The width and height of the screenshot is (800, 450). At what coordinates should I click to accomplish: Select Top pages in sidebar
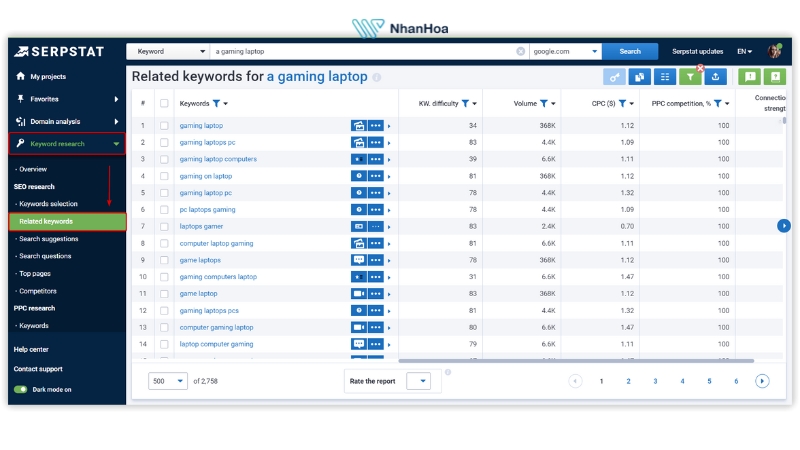(x=35, y=273)
